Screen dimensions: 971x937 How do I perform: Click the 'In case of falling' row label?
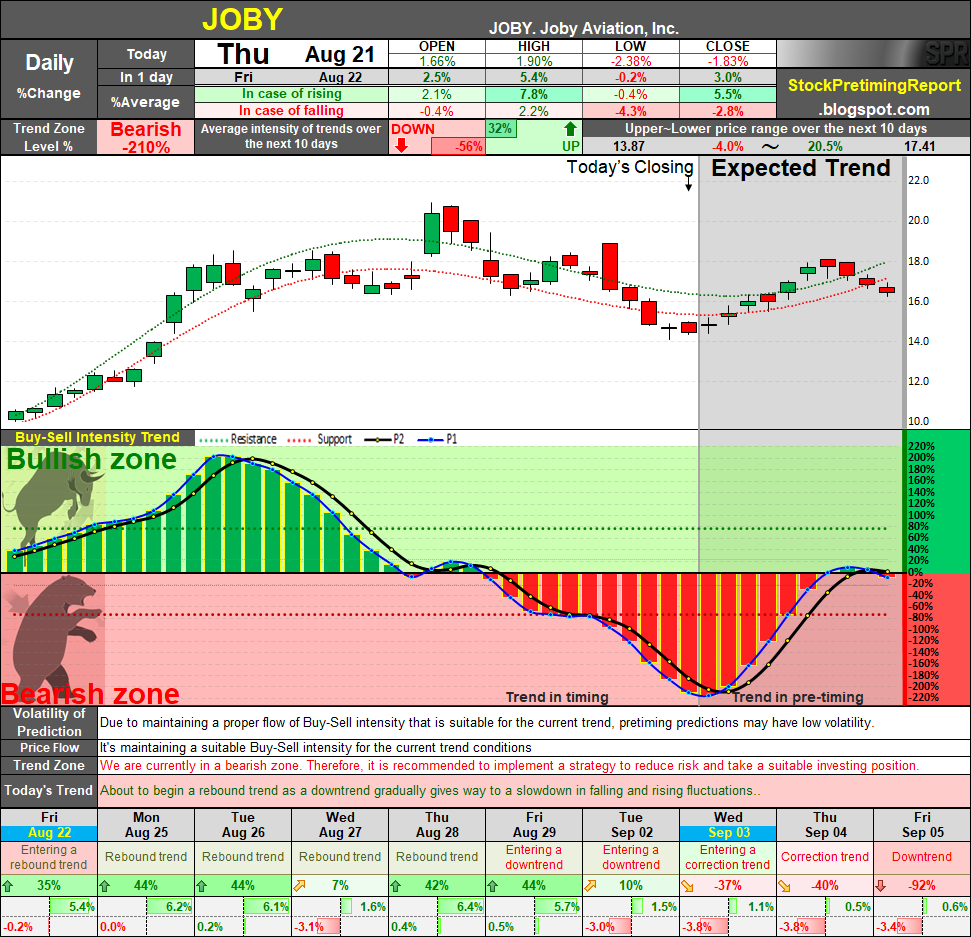coord(292,111)
